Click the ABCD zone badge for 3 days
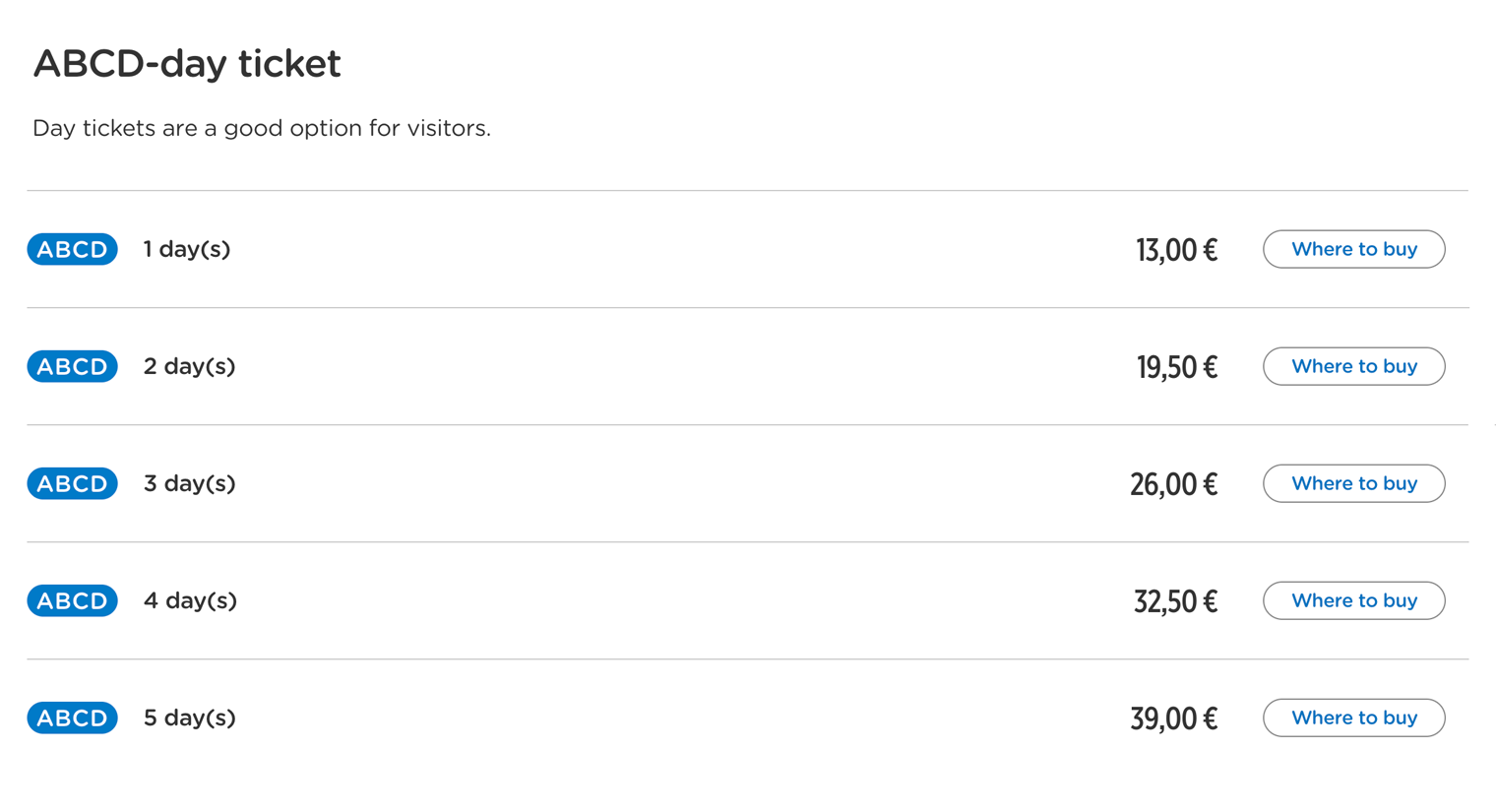The height and width of the screenshot is (812, 1496). [72, 483]
